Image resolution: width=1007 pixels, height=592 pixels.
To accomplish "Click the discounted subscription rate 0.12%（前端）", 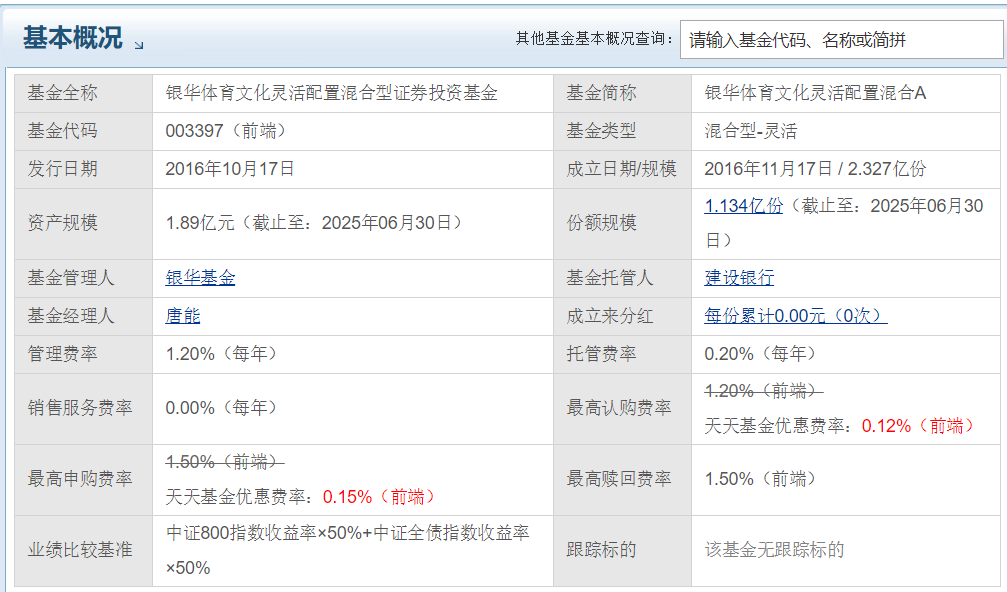I will point(918,426).
